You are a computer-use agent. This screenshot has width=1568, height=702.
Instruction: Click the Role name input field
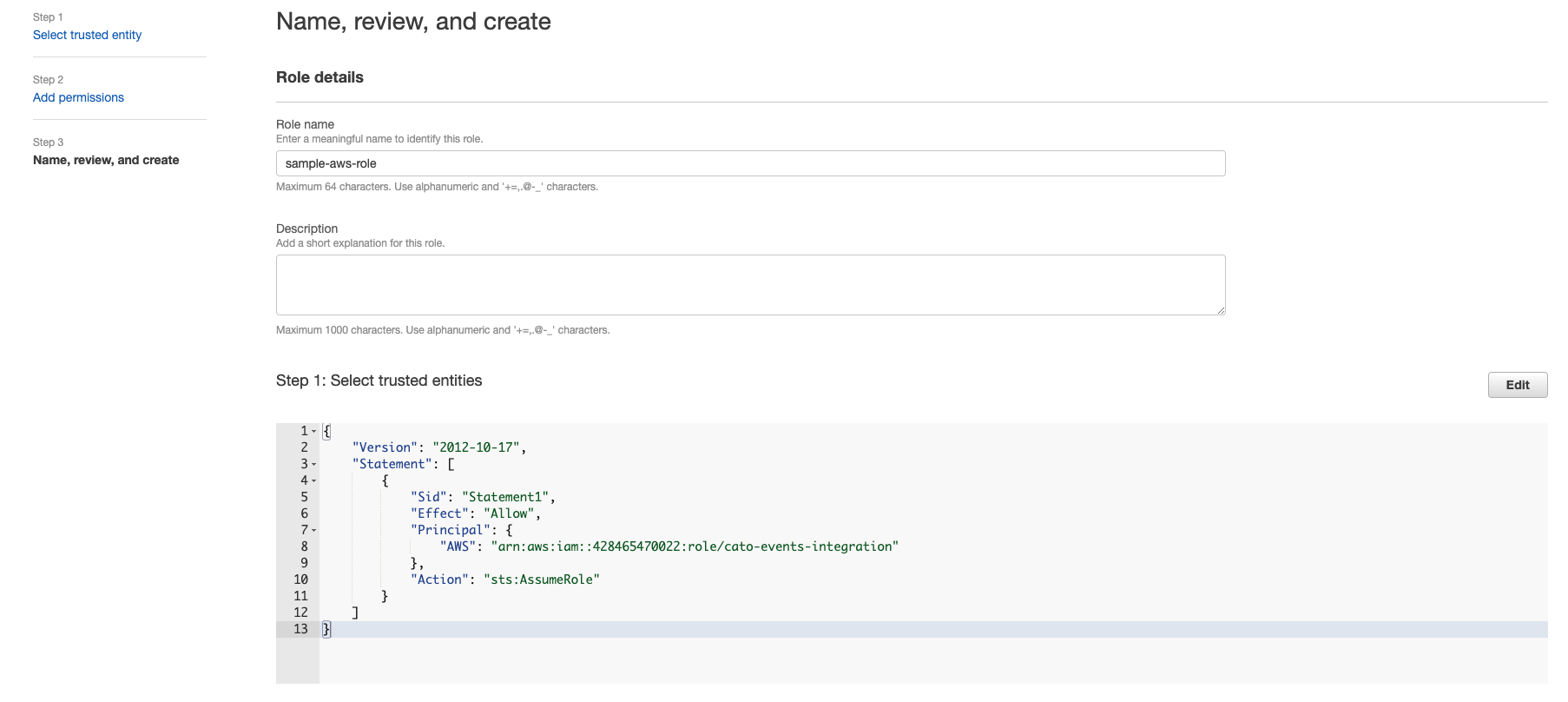[750, 163]
